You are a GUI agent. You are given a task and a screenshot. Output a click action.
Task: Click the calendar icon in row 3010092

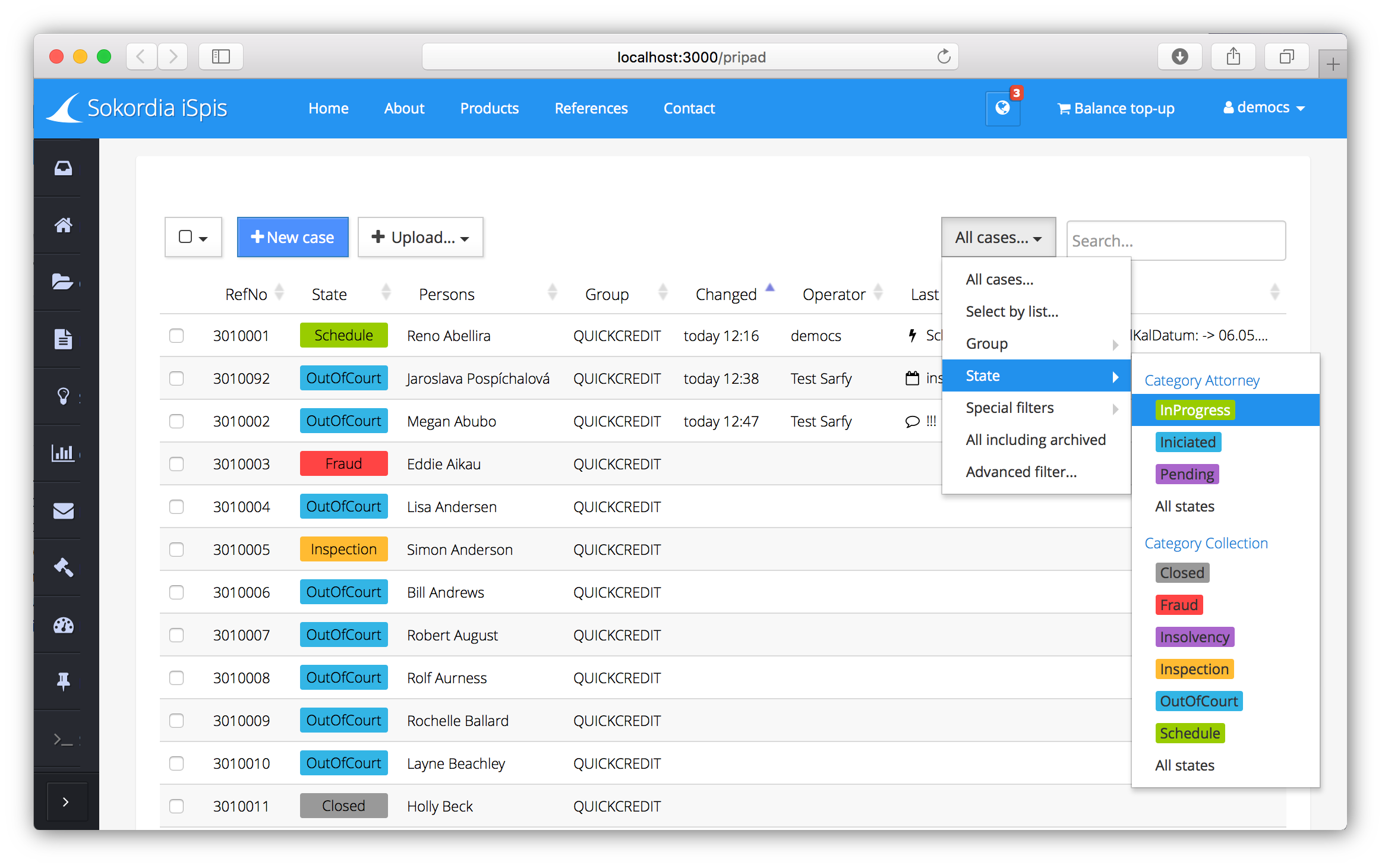click(913, 378)
